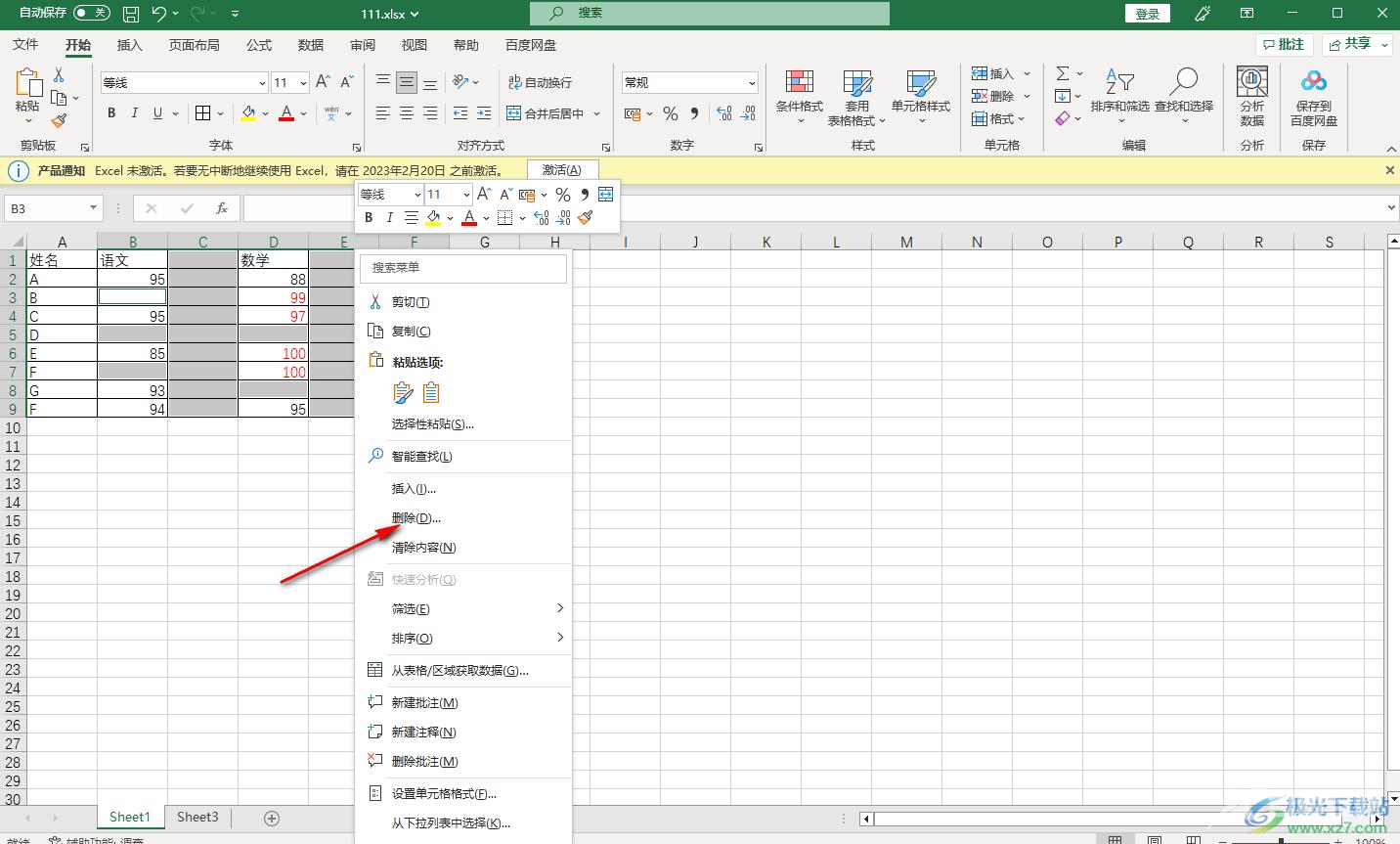Open the Formulas (公式) ribbon tab

259,45
